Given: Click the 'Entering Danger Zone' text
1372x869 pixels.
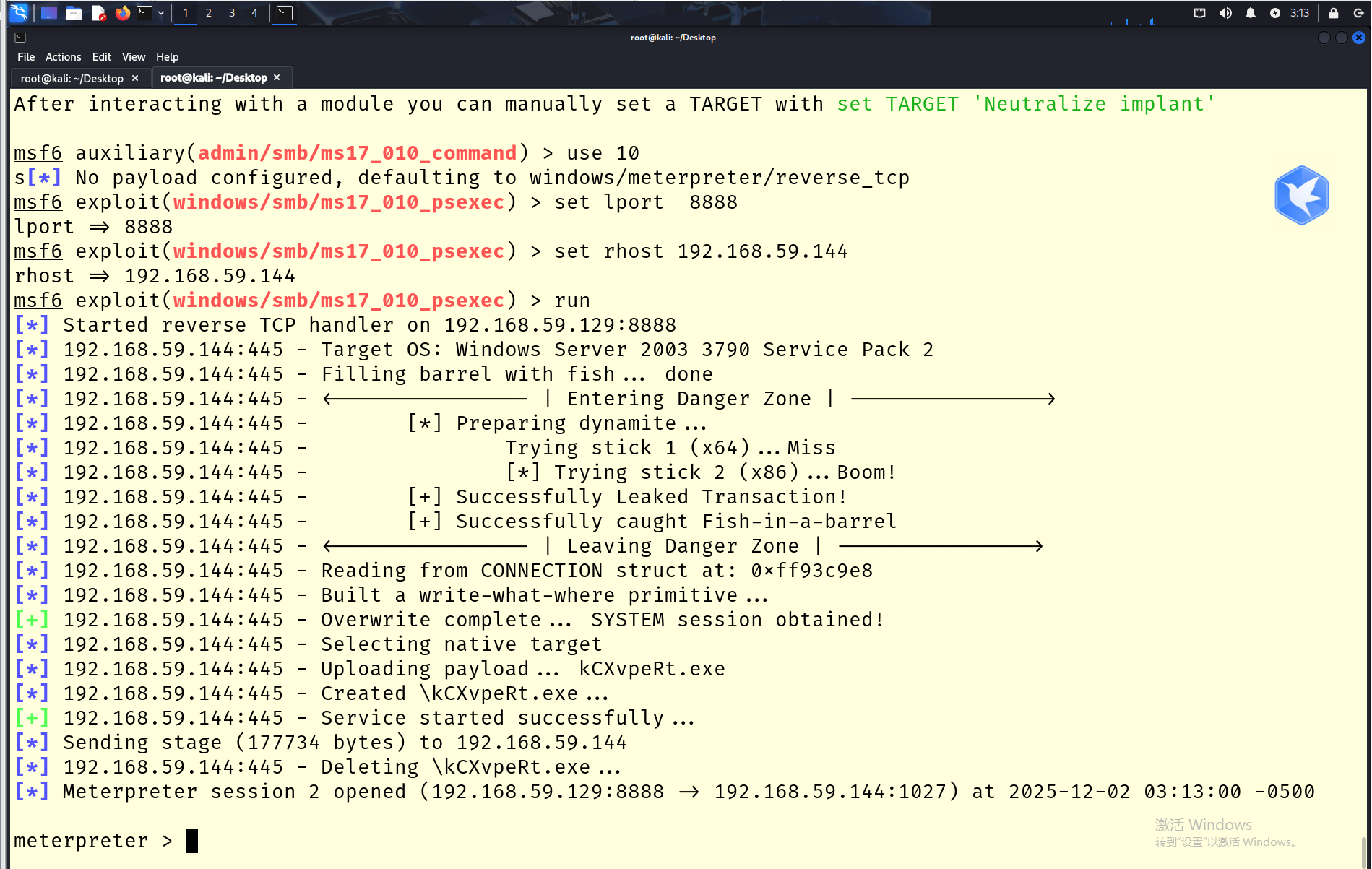Looking at the screenshot, I should [x=689, y=399].
